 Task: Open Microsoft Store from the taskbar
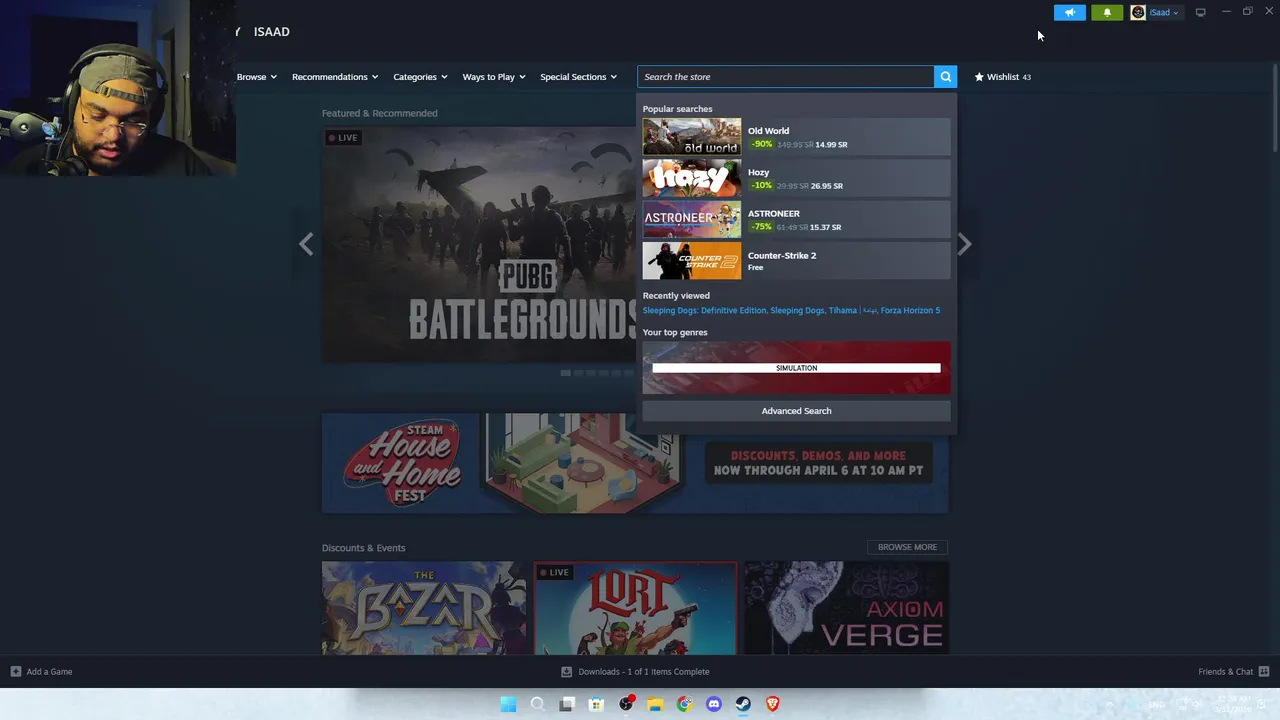[596, 704]
